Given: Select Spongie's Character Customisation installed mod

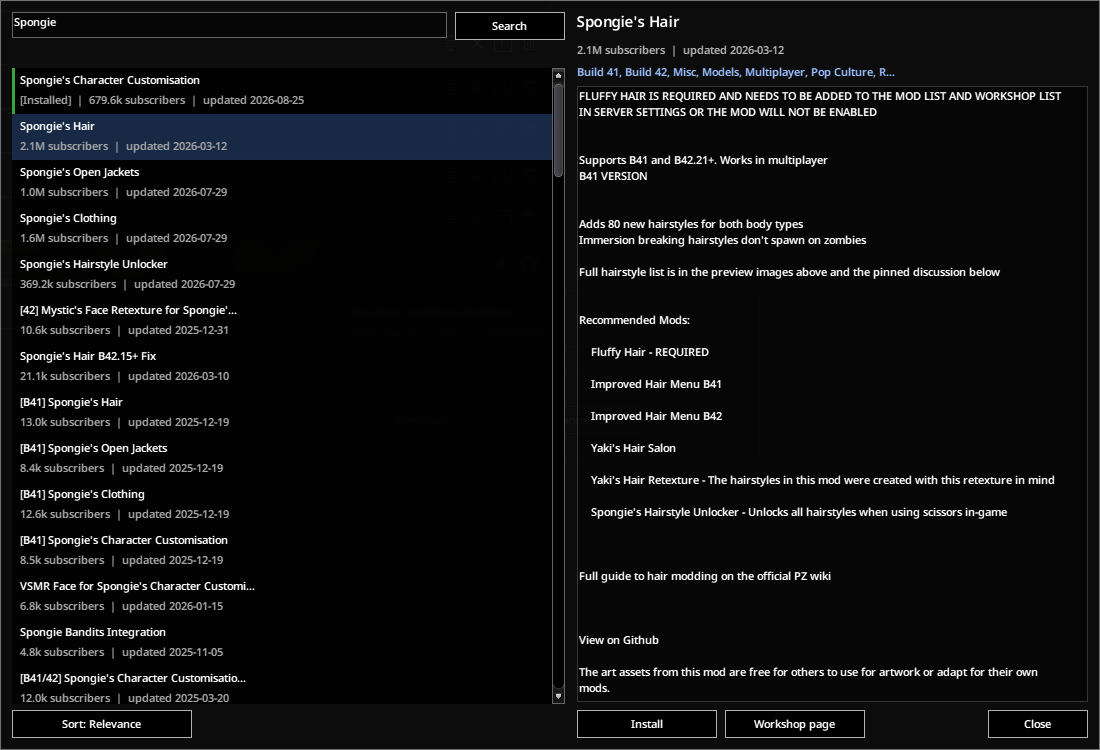Looking at the screenshot, I should coord(282,91).
